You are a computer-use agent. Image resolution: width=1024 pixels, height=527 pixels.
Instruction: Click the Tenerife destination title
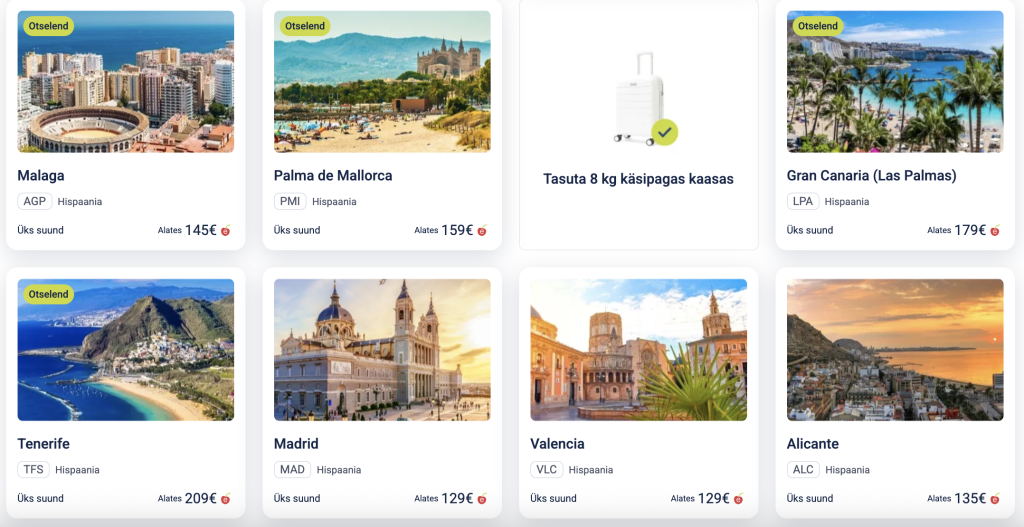pos(43,443)
